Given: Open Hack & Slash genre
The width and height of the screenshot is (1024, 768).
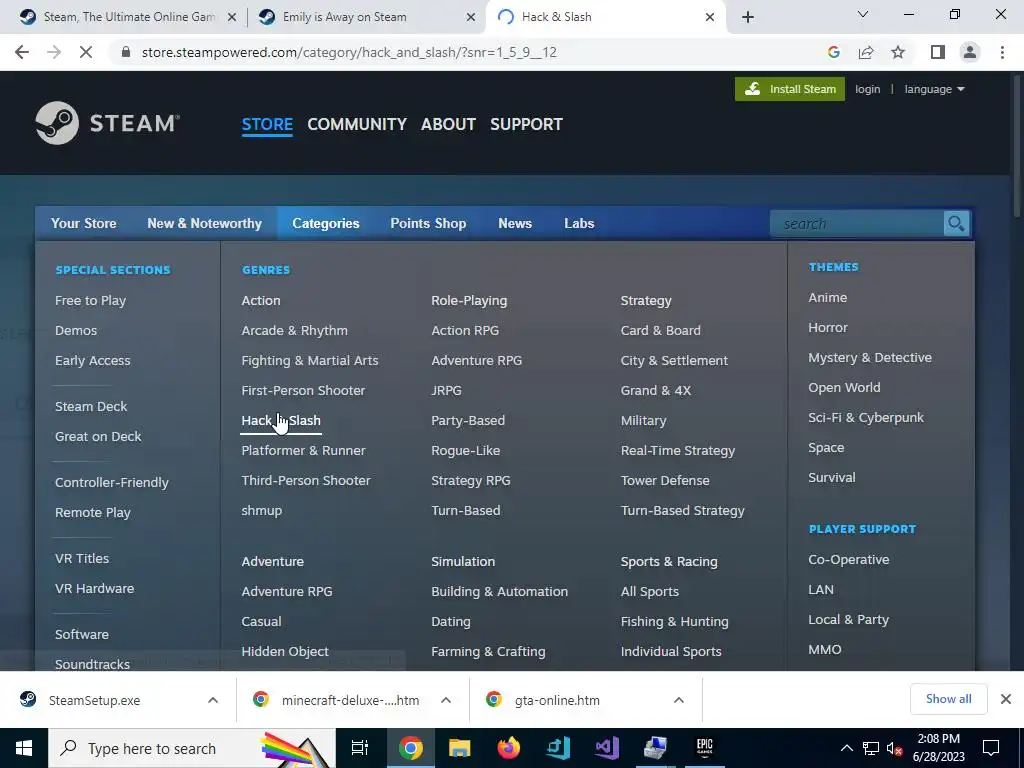Looking at the screenshot, I should [281, 421].
